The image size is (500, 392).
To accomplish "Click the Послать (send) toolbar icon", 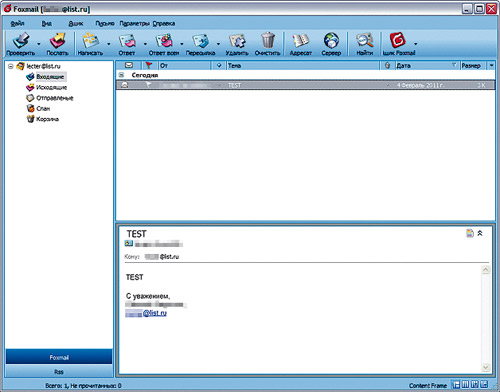I will [x=58, y=41].
